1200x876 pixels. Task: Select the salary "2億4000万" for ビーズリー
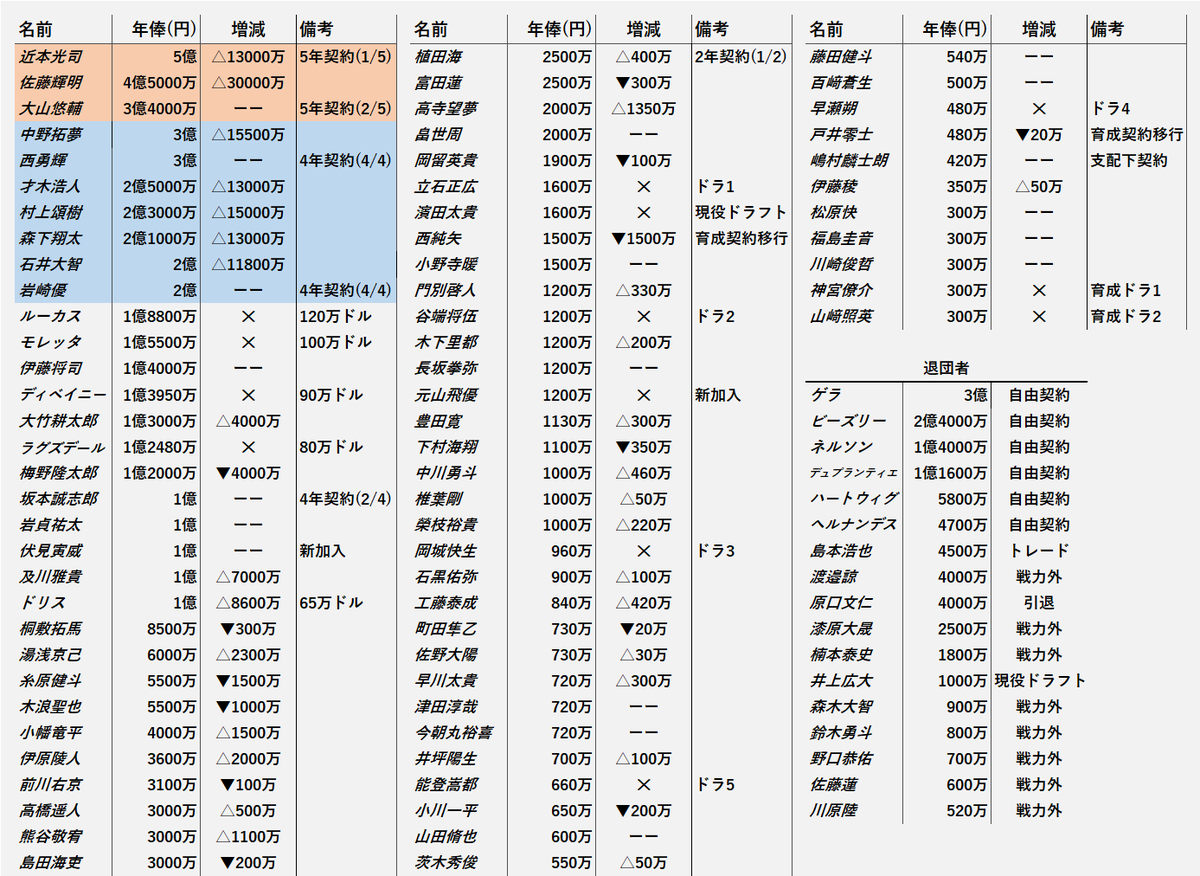coord(950,421)
